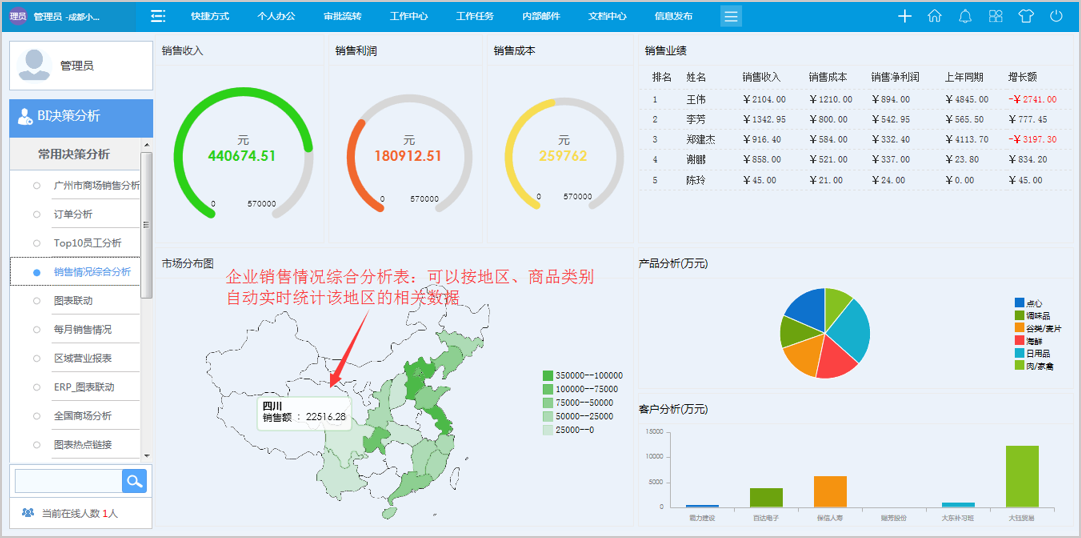
Task: Click the 调味品 legend swatch
Action: click(x=1020, y=315)
